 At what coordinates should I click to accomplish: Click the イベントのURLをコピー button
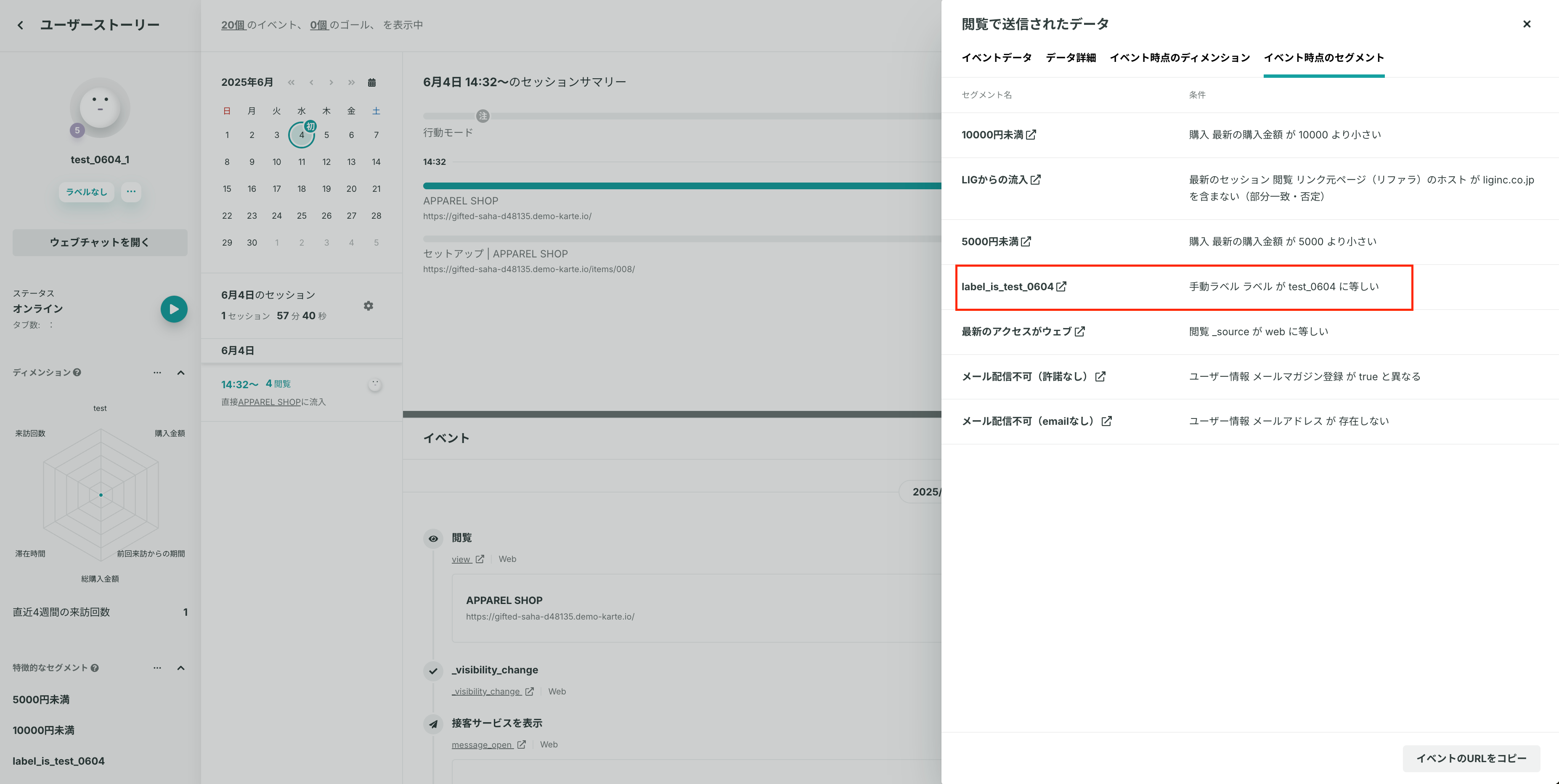(1471, 759)
